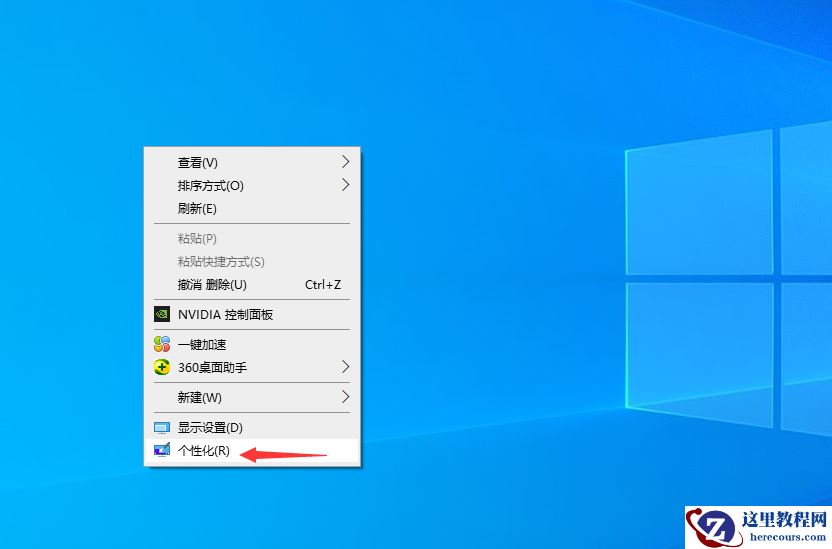Image resolution: width=832 pixels, height=549 pixels.
Task: Click the 一键加速 colorful icon
Action: click(x=162, y=344)
